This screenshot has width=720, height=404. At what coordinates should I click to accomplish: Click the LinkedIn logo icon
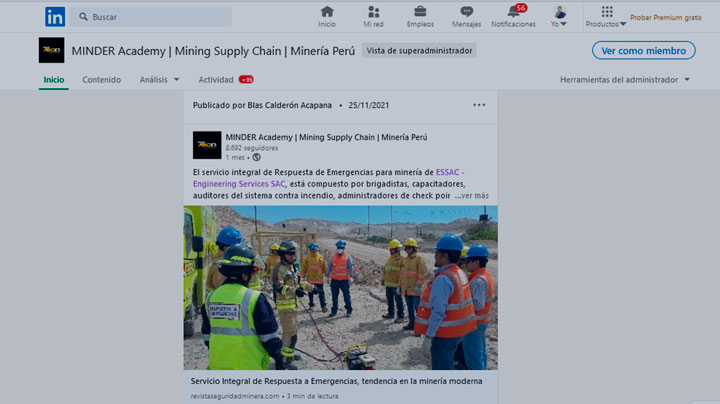click(x=55, y=17)
